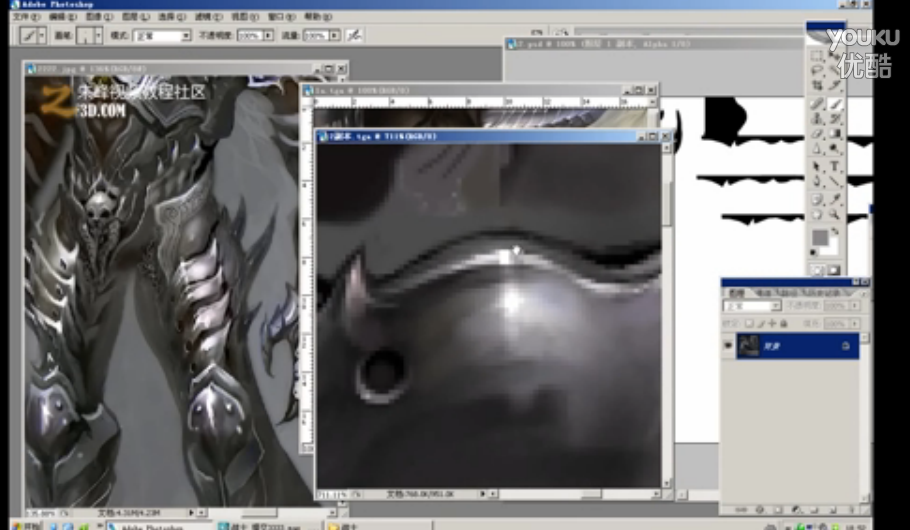
Task: Select the Crop tool
Action: point(818,85)
